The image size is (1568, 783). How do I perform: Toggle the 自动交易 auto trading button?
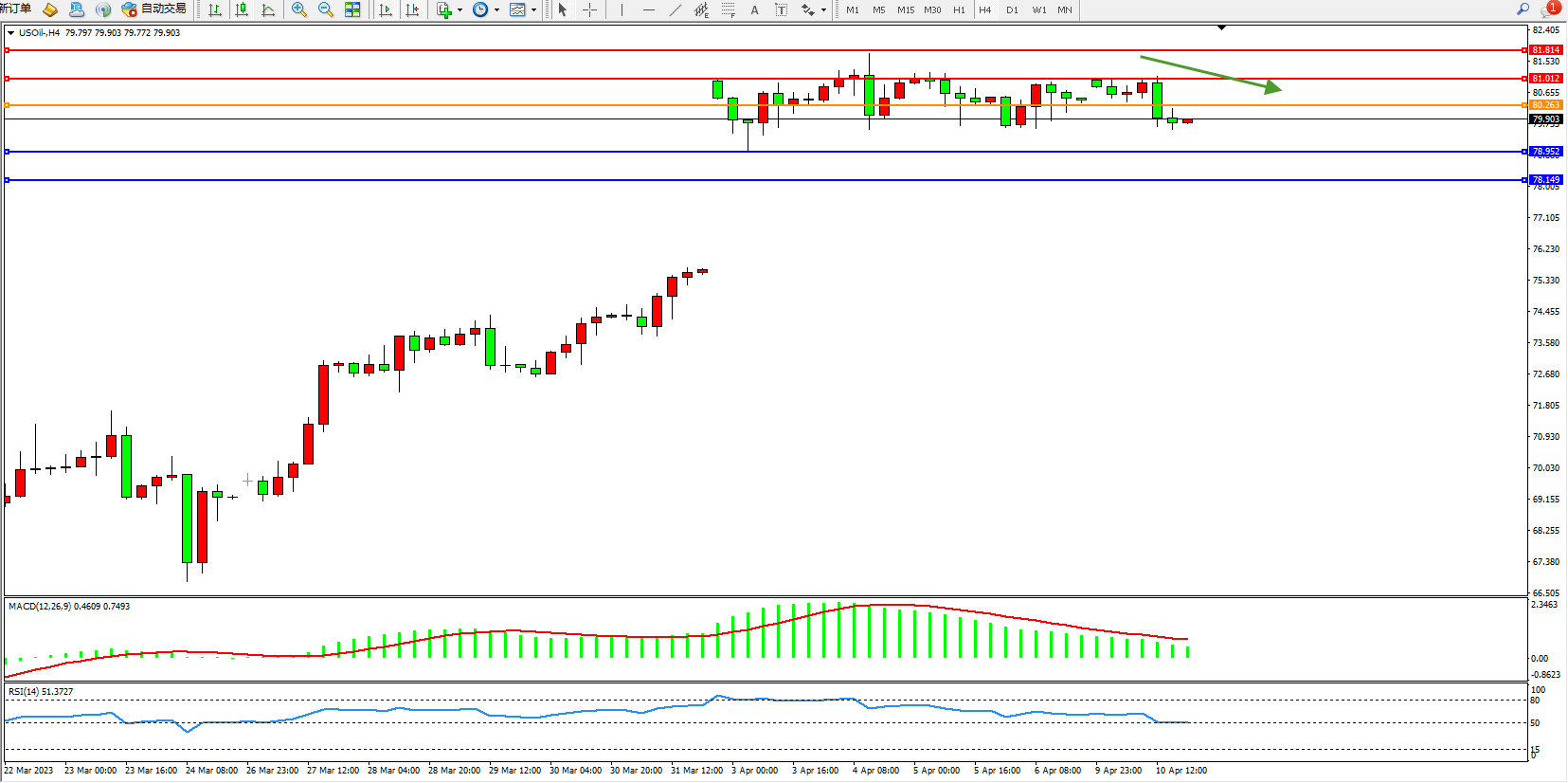154,9
